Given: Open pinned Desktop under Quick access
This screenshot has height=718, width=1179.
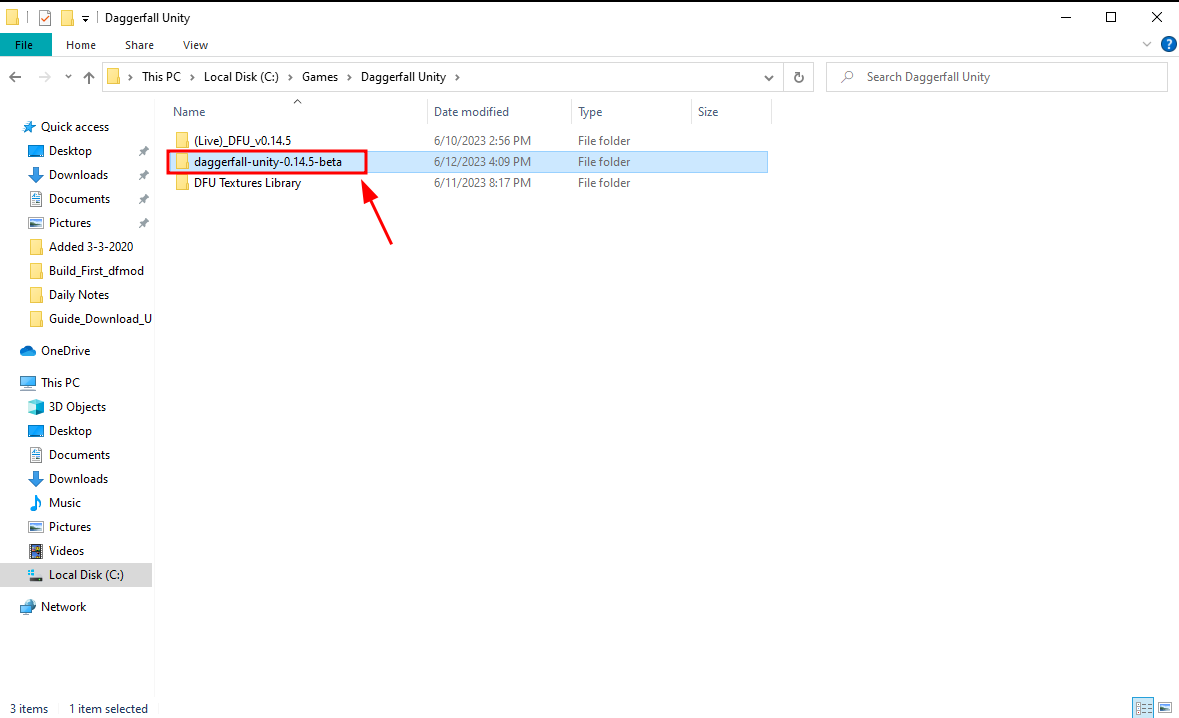Looking at the screenshot, I should (70, 151).
